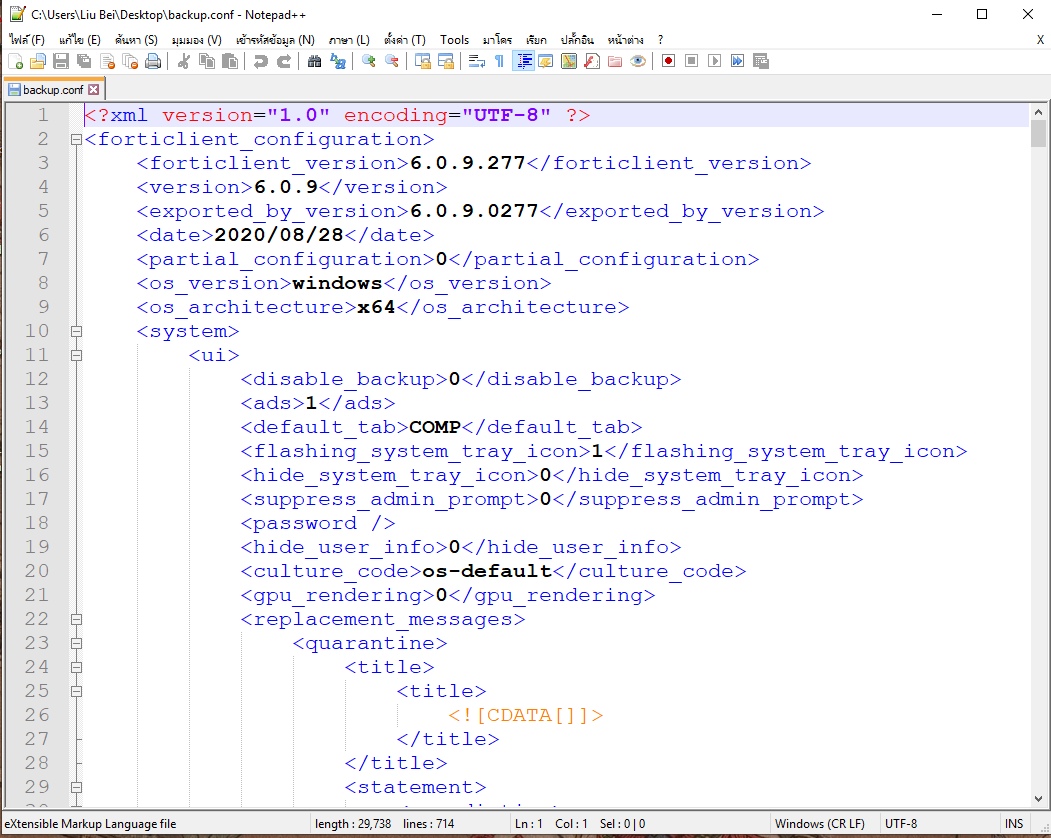
Task: Toggle the Show Indent Guide button
Action: [x=523, y=62]
